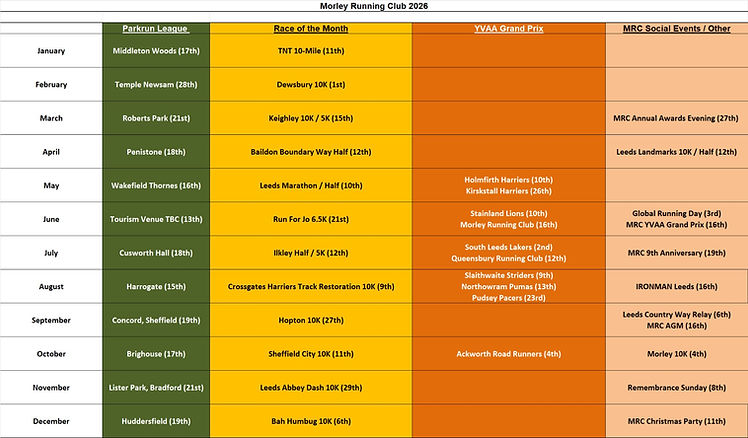The image size is (748, 438).
Task: Click the 'Morley Running Club 2026' title
Action: click(374, 6)
